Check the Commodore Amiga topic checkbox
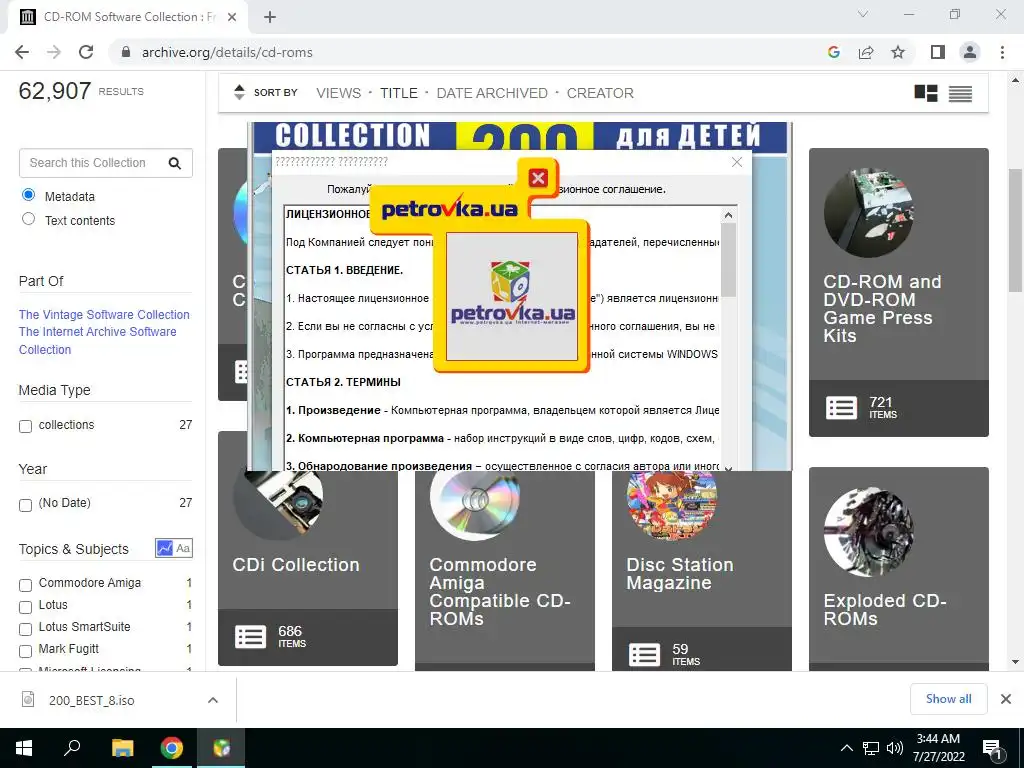This screenshot has width=1024, height=768. pyautogui.click(x=25, y=585)
